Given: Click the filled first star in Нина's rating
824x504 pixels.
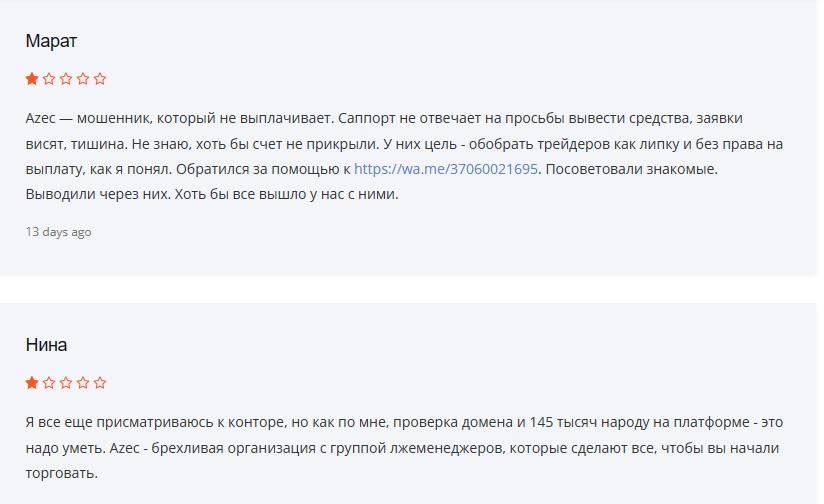Looking at the screenshot, I should [x=32, y=383].
